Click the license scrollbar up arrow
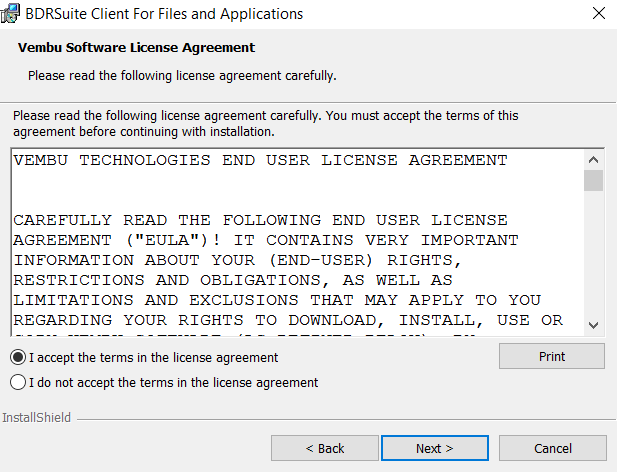 (593, 160)
